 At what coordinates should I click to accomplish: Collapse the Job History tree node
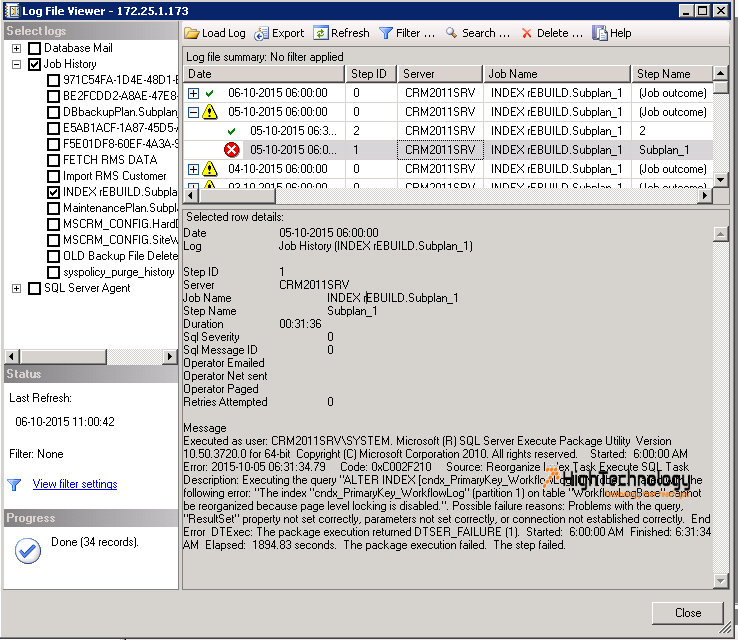16,64
